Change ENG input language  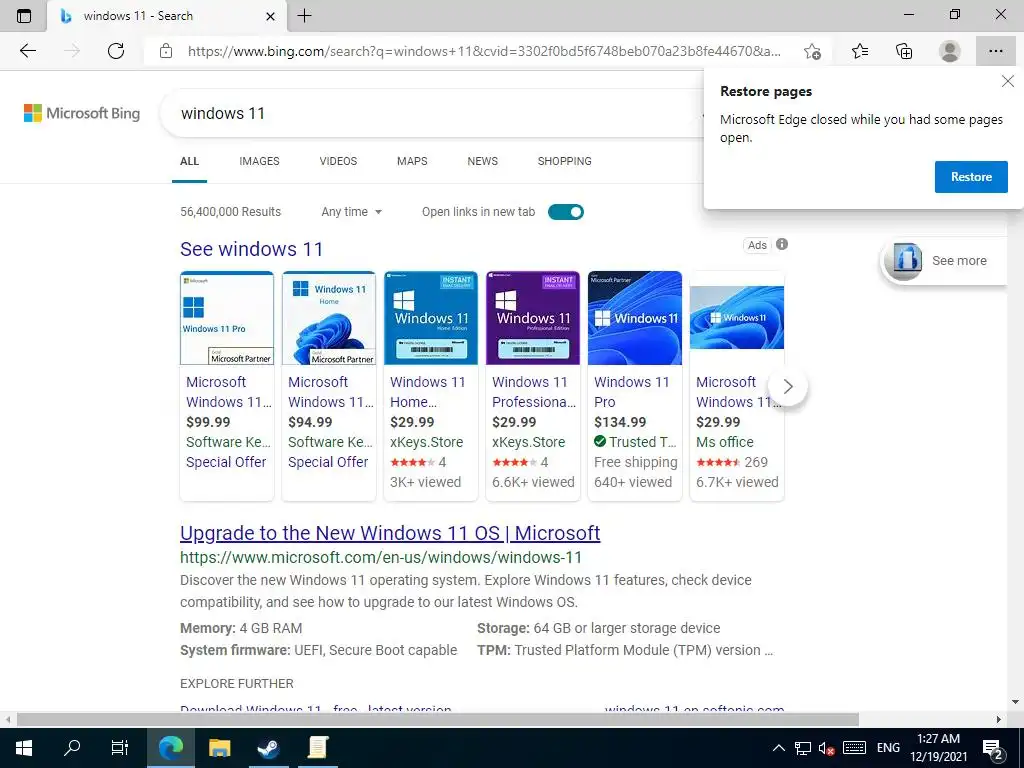(888, 748)
